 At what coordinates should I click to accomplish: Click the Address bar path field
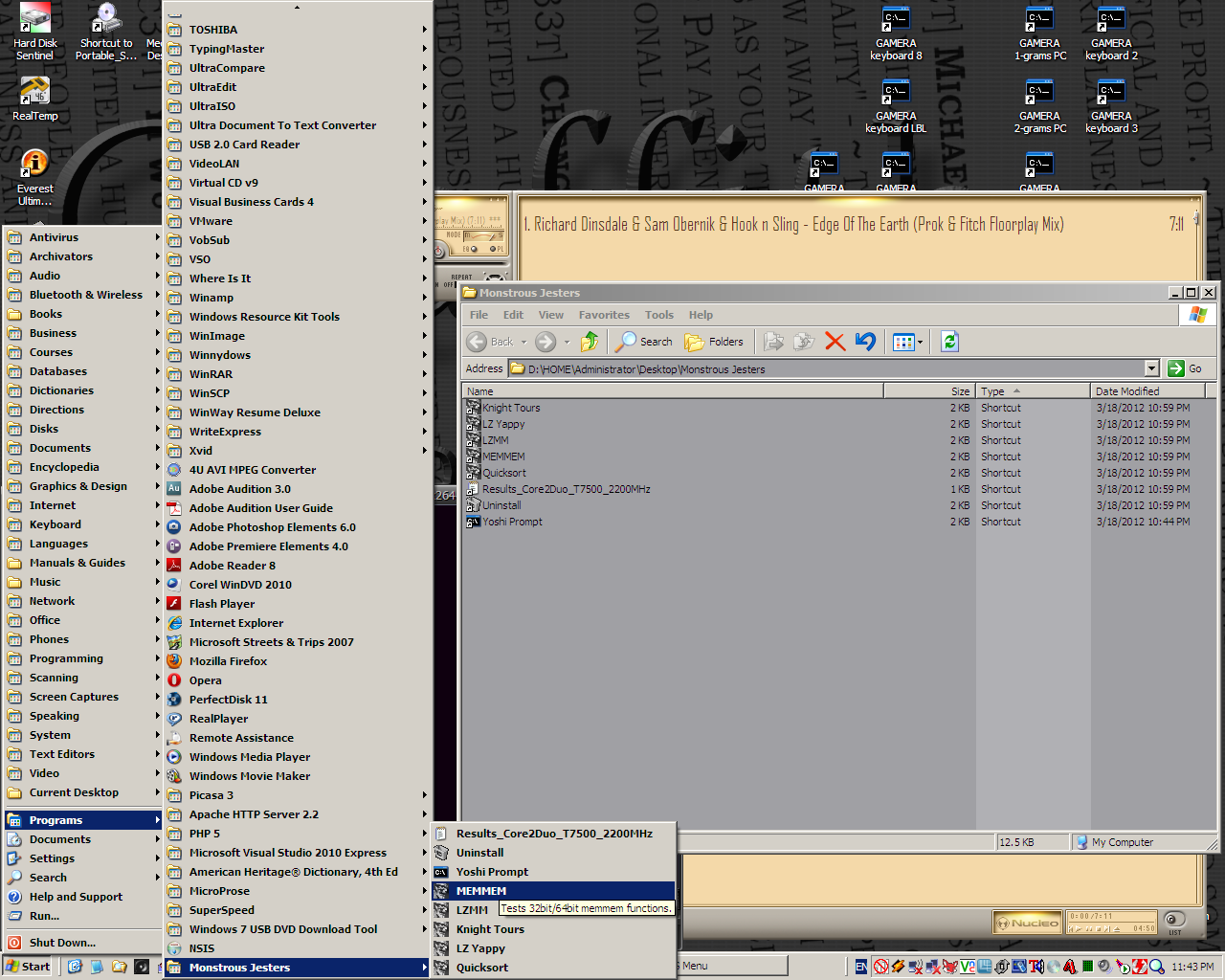click(826, 368)
